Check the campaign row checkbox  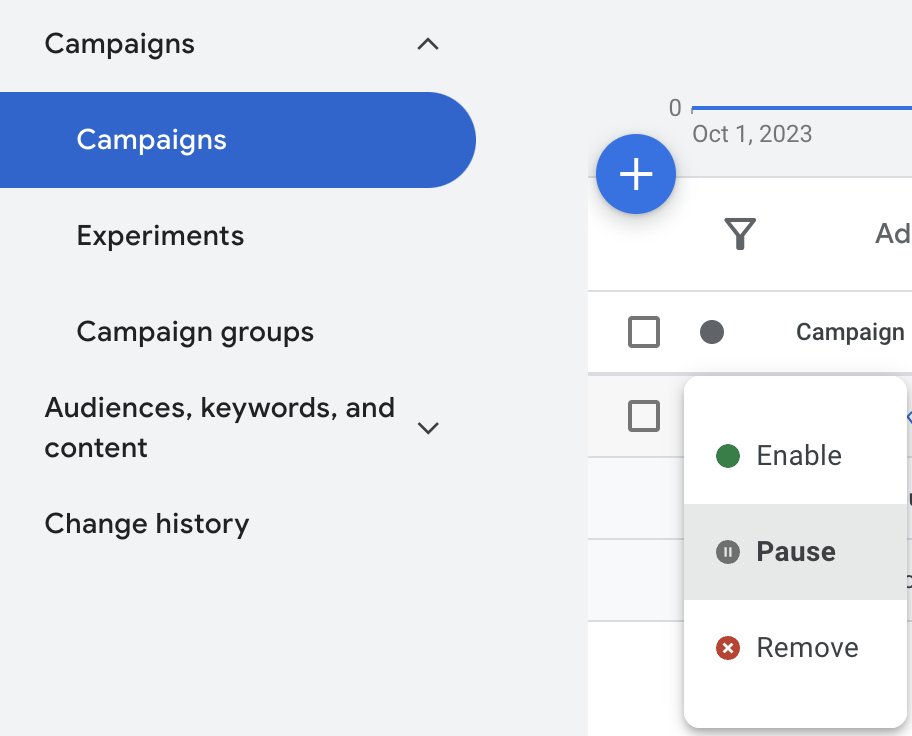(x=644, y=415)
